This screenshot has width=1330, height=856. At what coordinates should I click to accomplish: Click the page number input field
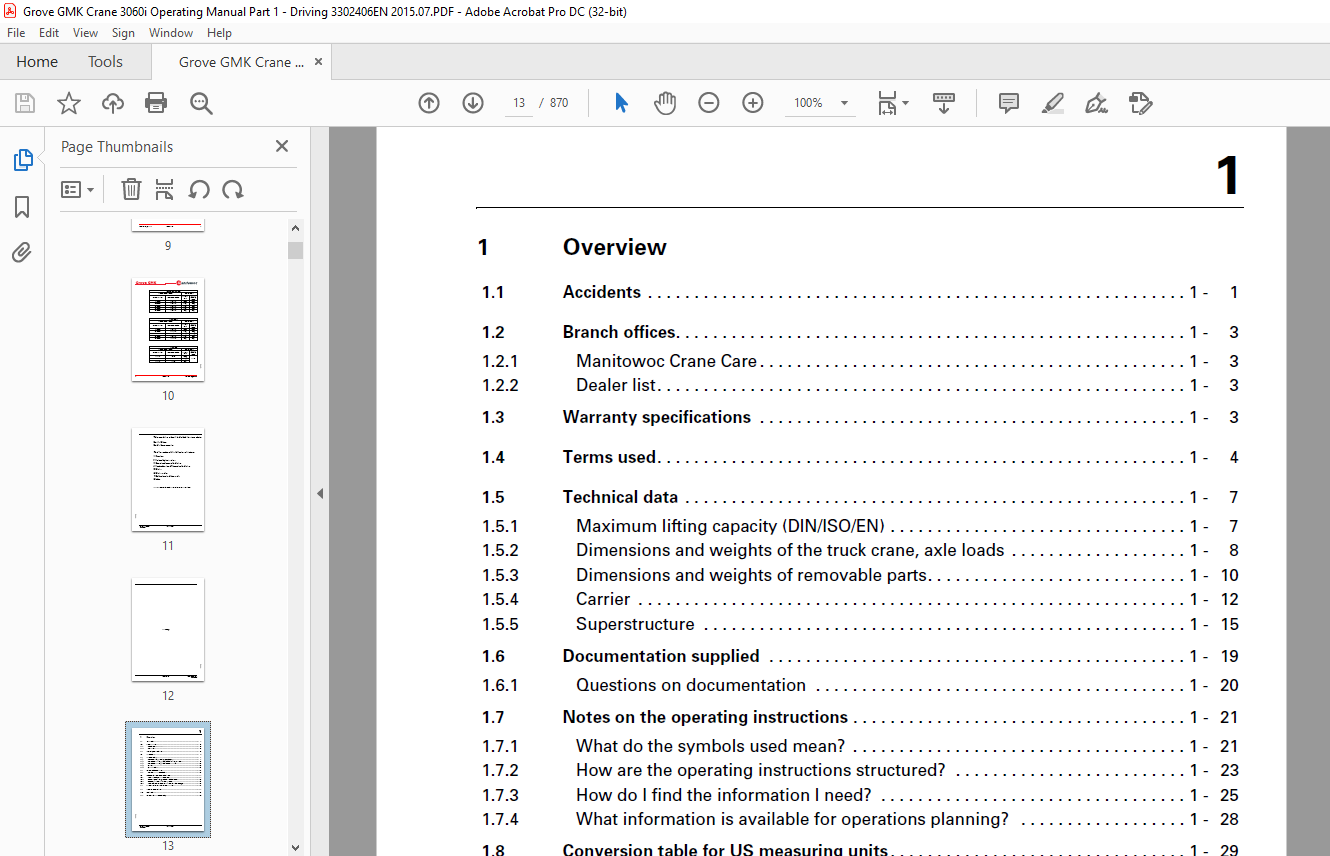click(519, 103)
